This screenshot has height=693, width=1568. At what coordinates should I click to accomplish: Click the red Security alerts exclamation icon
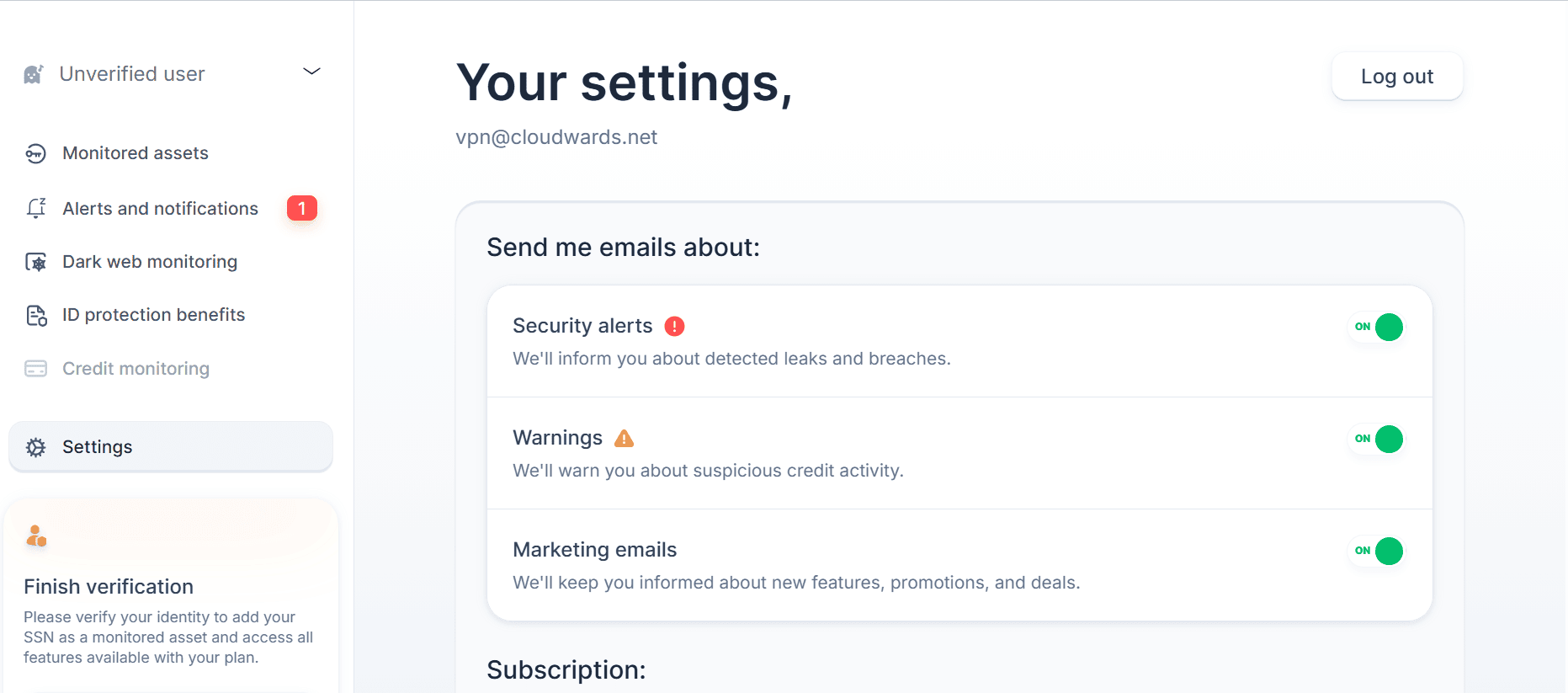coord(674,326)
